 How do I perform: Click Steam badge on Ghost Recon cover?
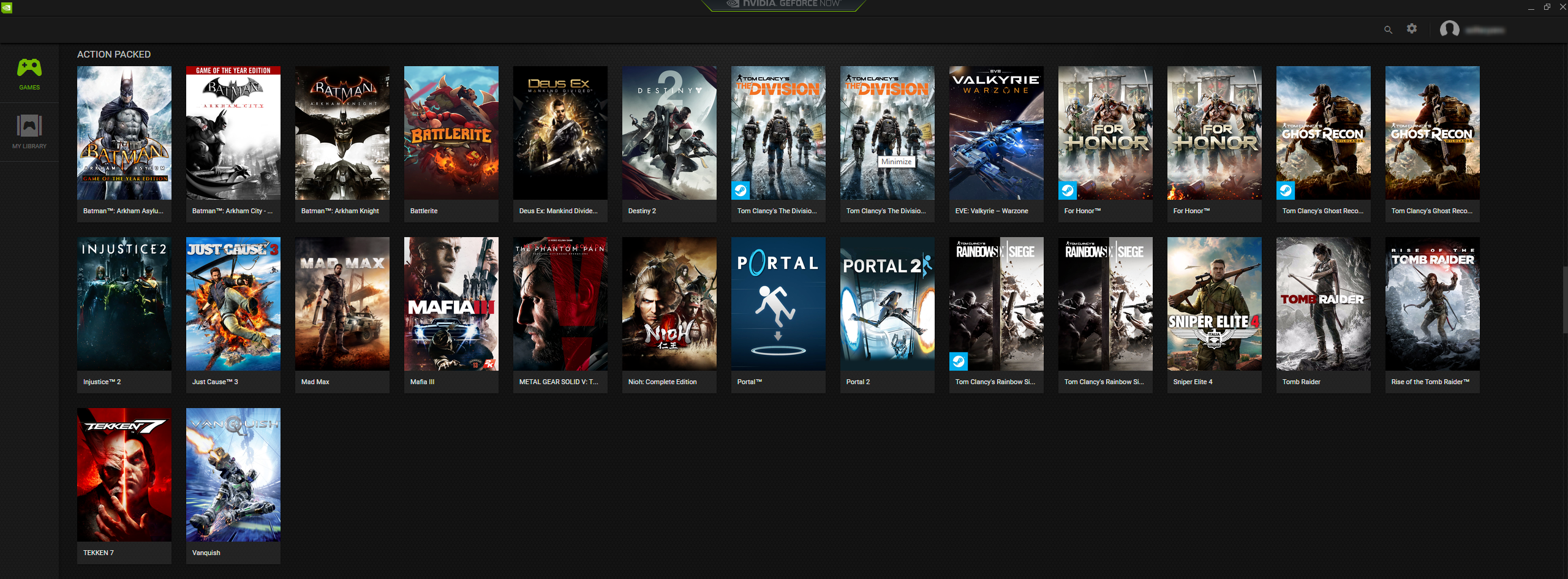pyautogui.click(x=1286, y=191)
